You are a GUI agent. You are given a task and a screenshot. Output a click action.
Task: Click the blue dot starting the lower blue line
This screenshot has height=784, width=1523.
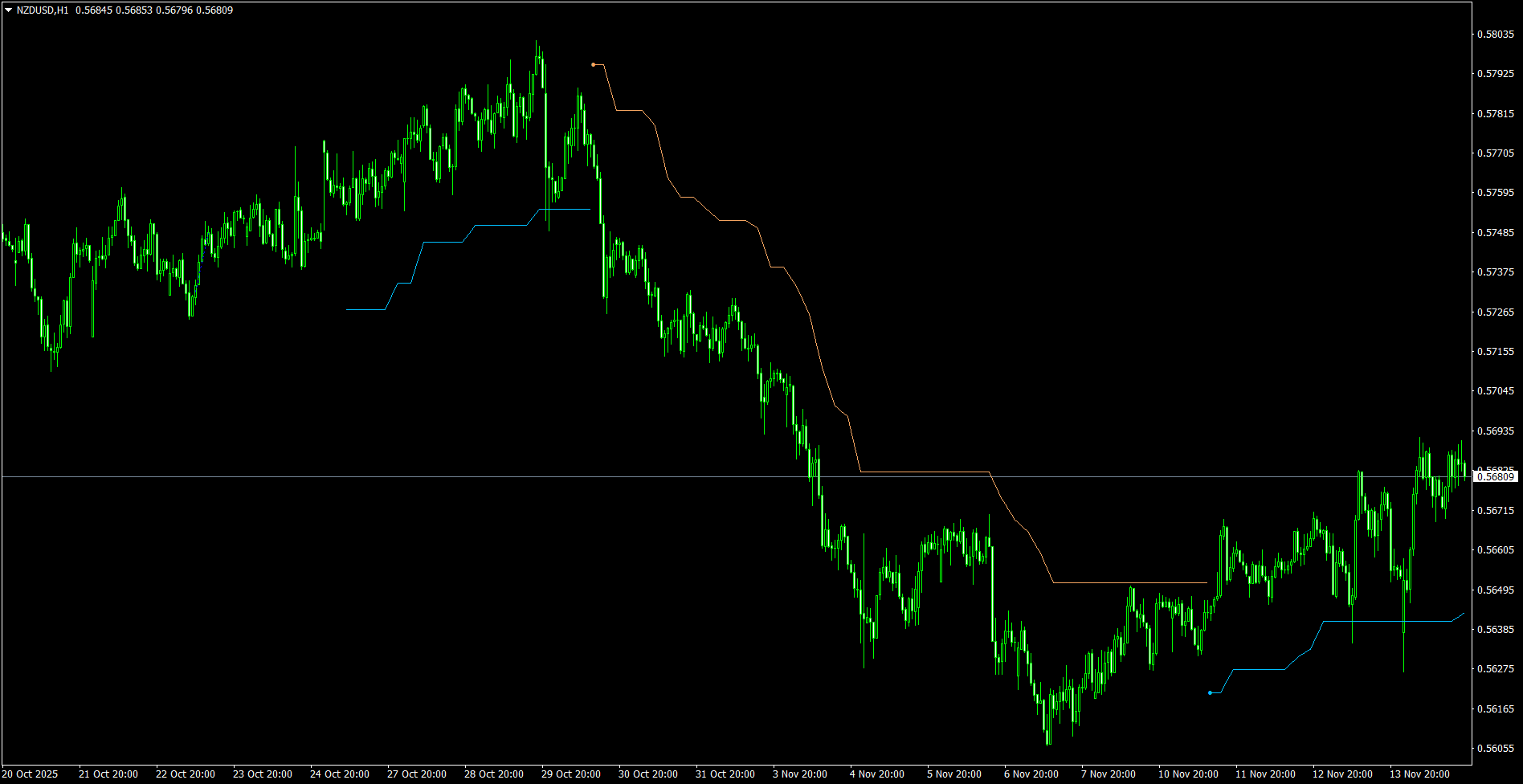[1210, 692]
